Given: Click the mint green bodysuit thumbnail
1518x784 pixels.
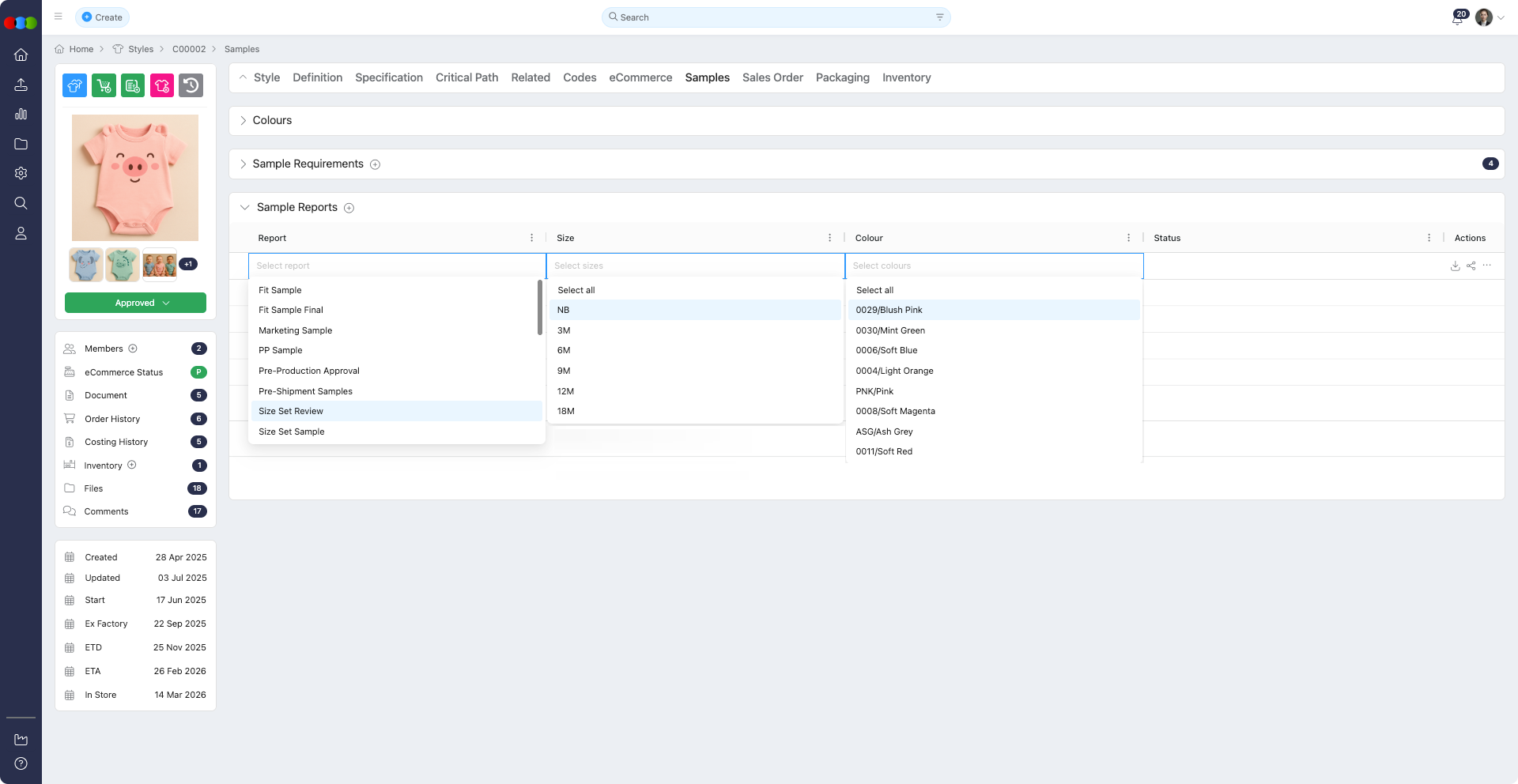Looking at the screenshot, I should (x=123, y=265).
